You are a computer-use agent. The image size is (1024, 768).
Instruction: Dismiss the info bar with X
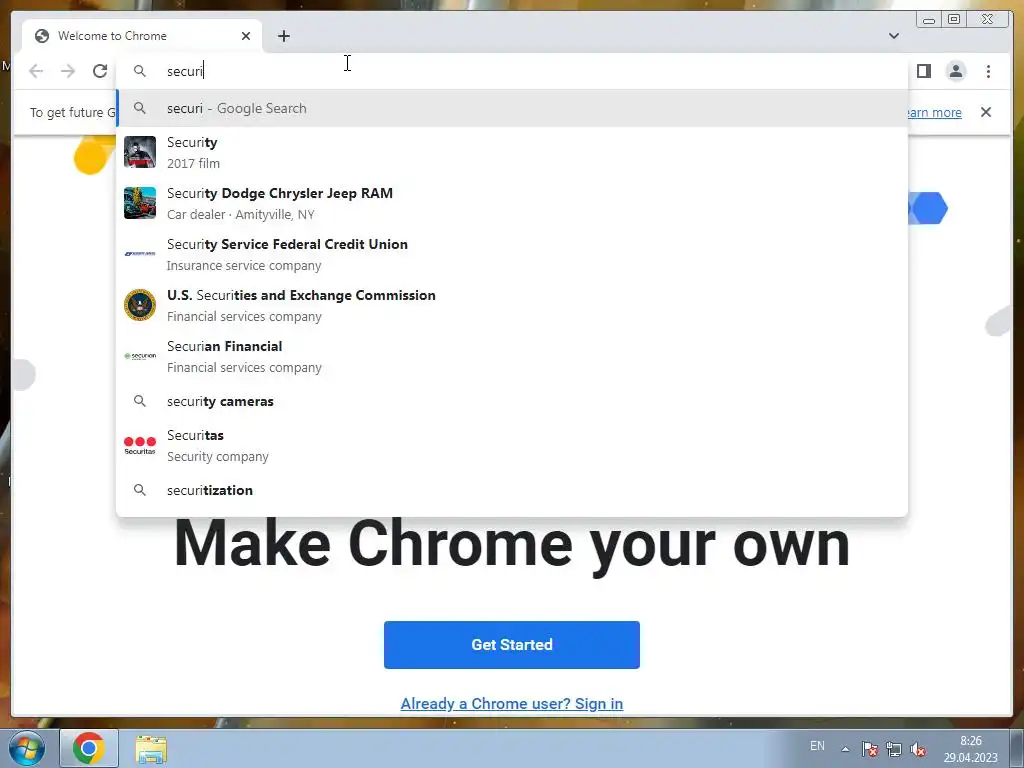pyautogui.click(x=985, y=112)
